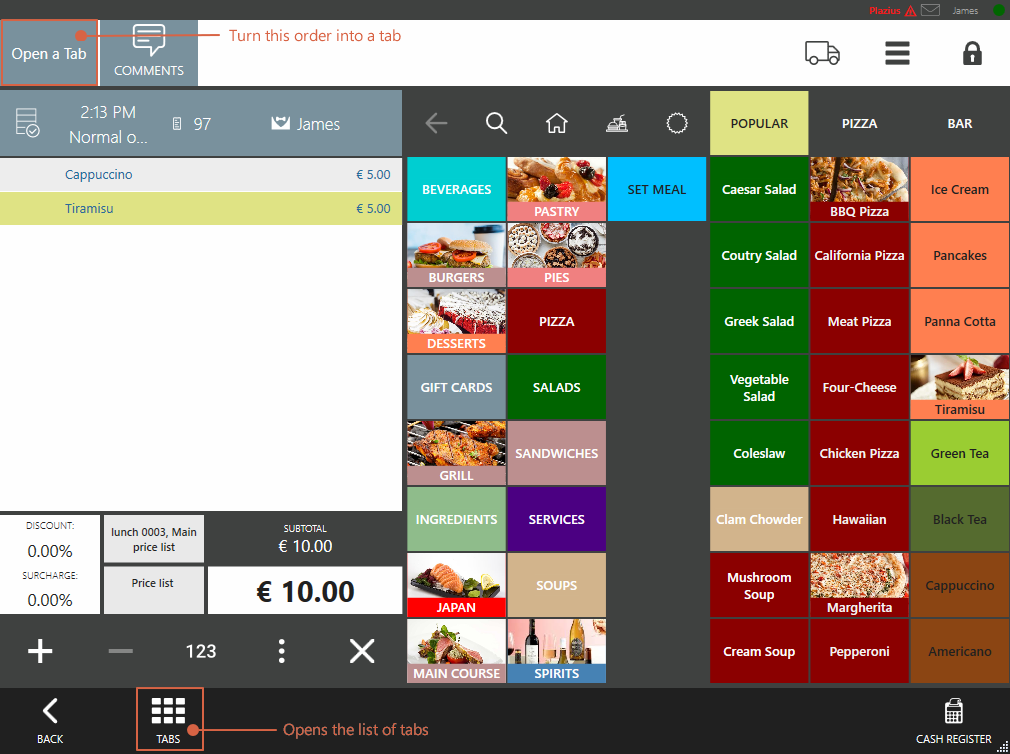Choose the Margherita pizza thumbnail
This screenshot has width=1010, height=754.
859,585
